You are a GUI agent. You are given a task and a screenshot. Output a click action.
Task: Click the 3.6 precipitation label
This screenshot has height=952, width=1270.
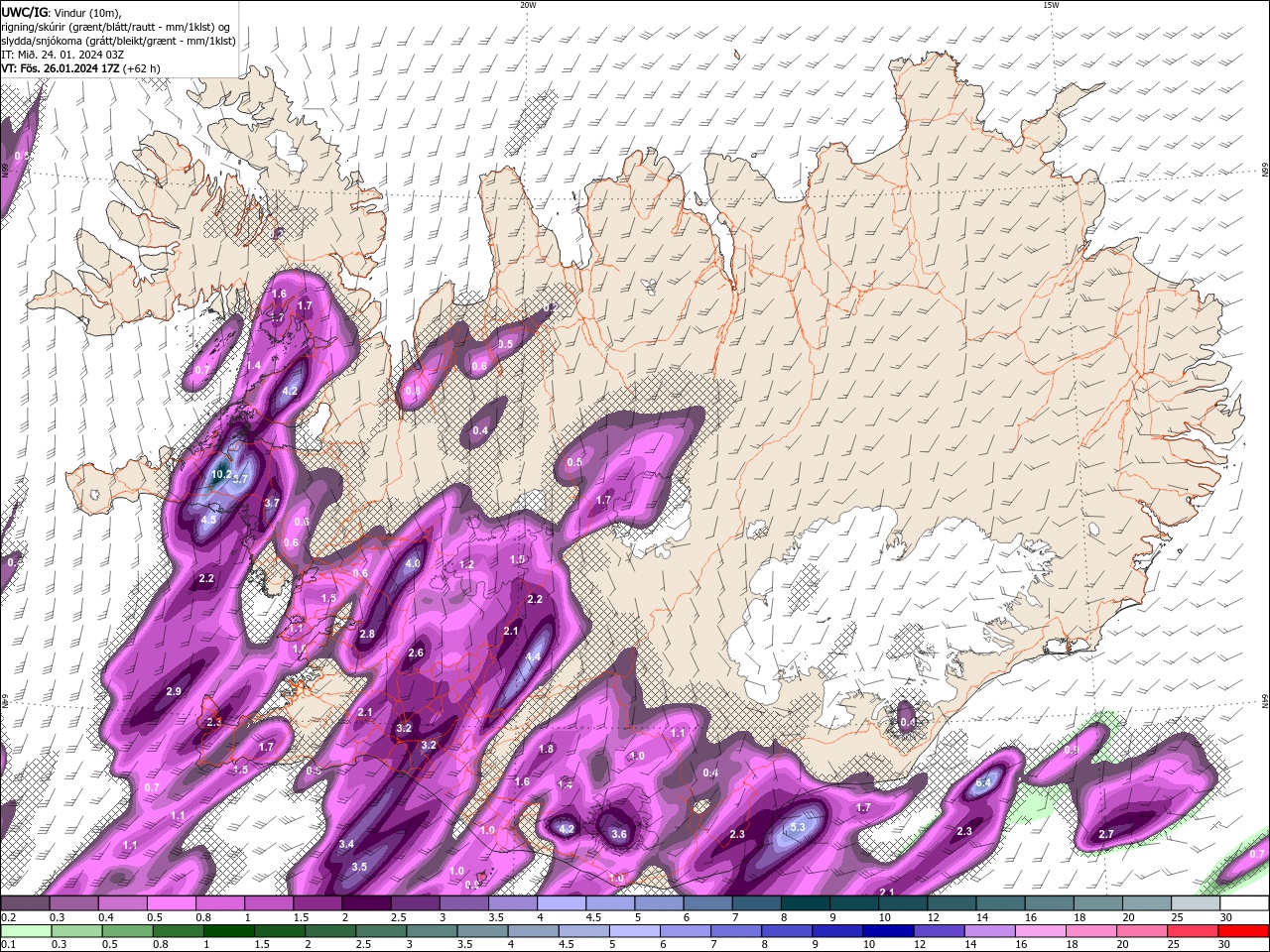pyautogui.click(x=619, y=834)
